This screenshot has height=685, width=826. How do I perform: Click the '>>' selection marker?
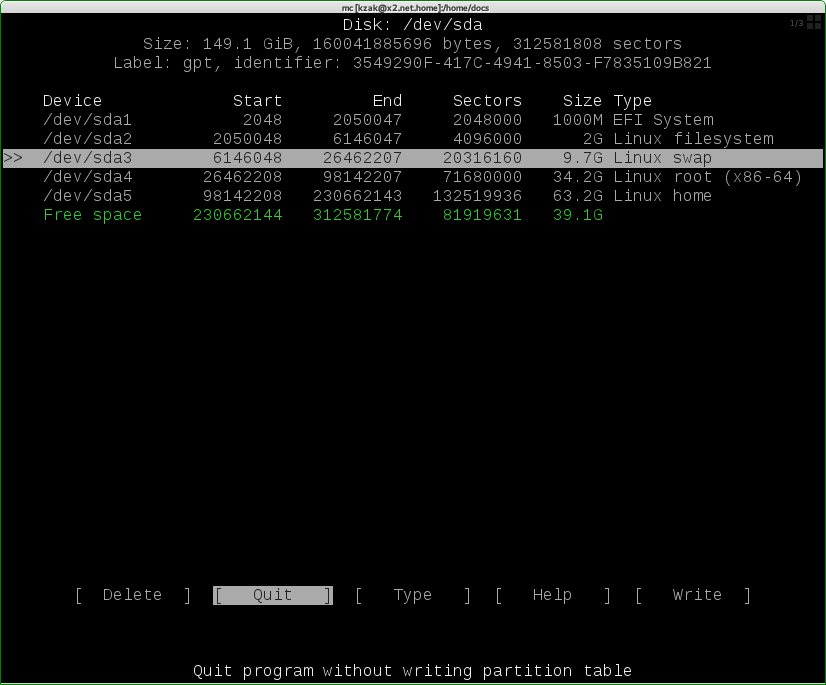(x=13, y=158)
